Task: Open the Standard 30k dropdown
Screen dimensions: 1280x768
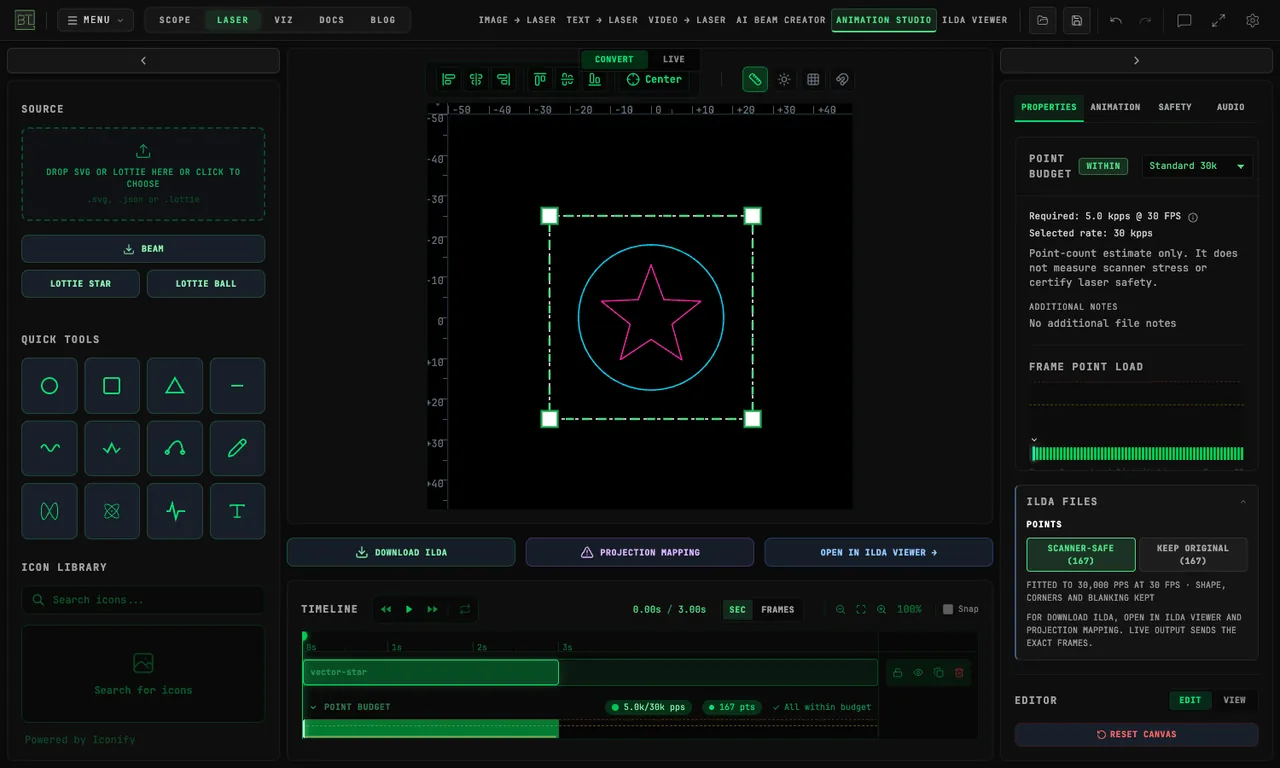Action: (x=1197, y=166)
